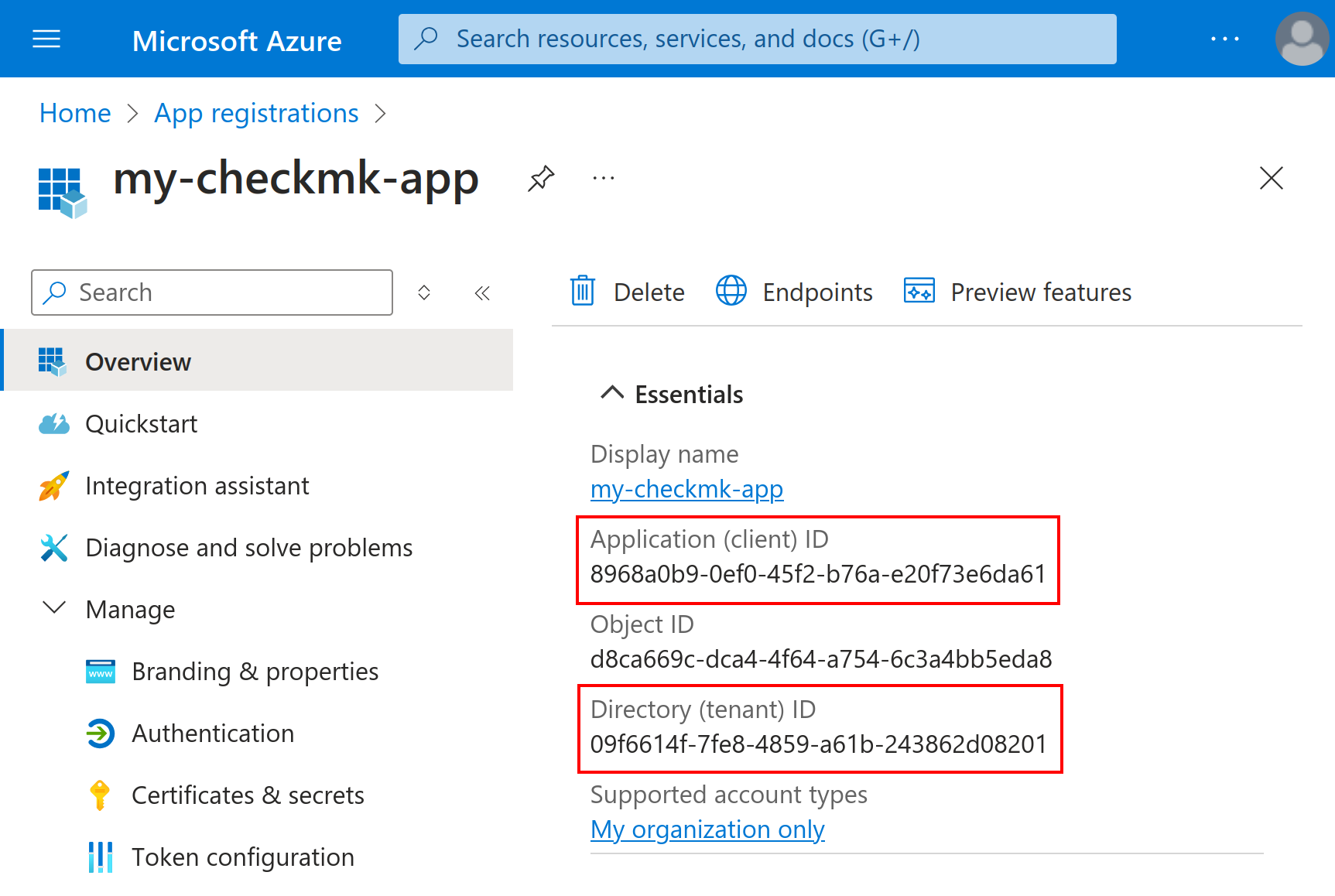1335x896 pixels.
Task: Click the Application (client) ID value
Action: pos(818,574)
